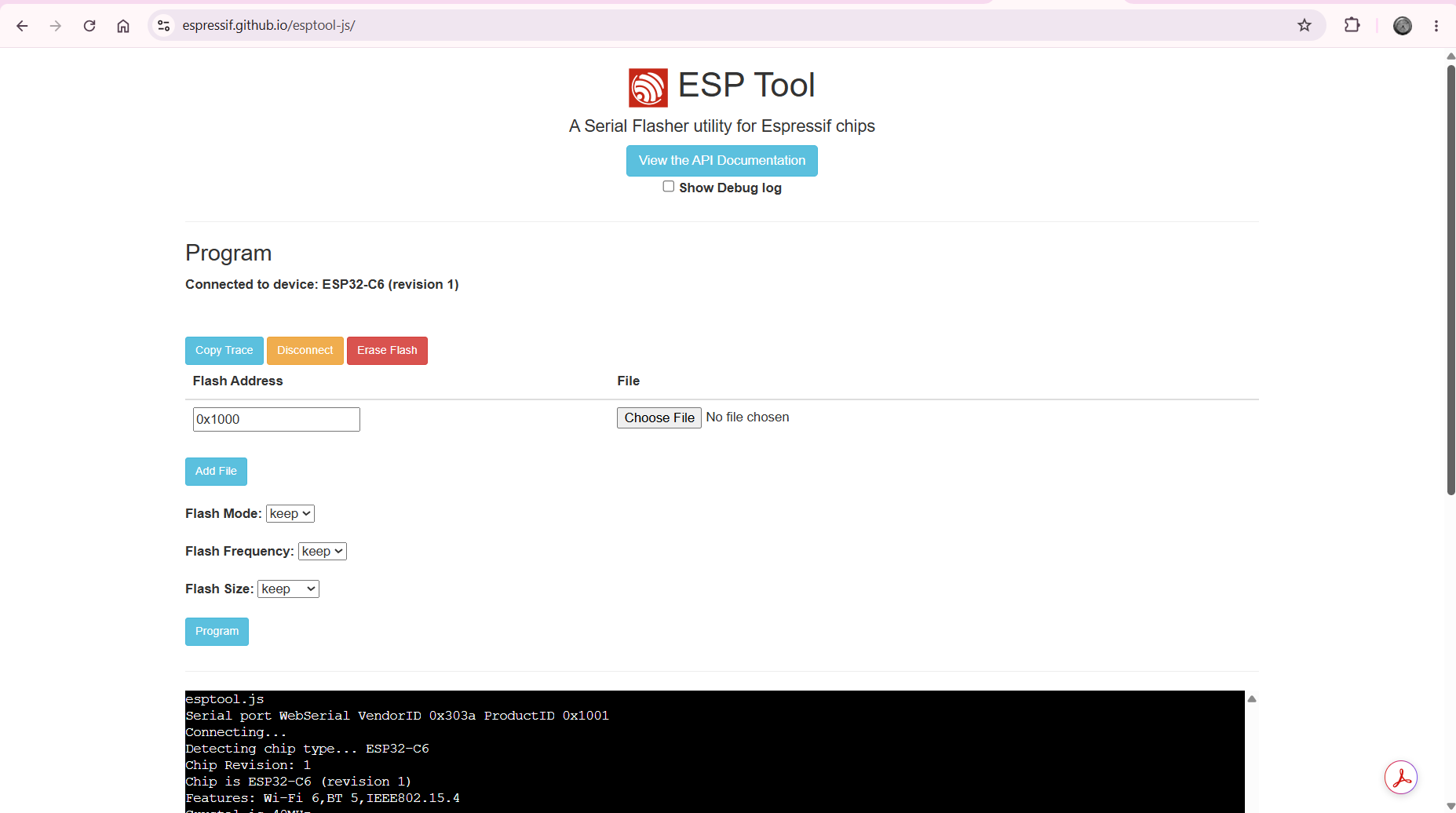
Task: Click the 'Chip Revision: 1' terminal line
Action: click(x=248, y=765)
